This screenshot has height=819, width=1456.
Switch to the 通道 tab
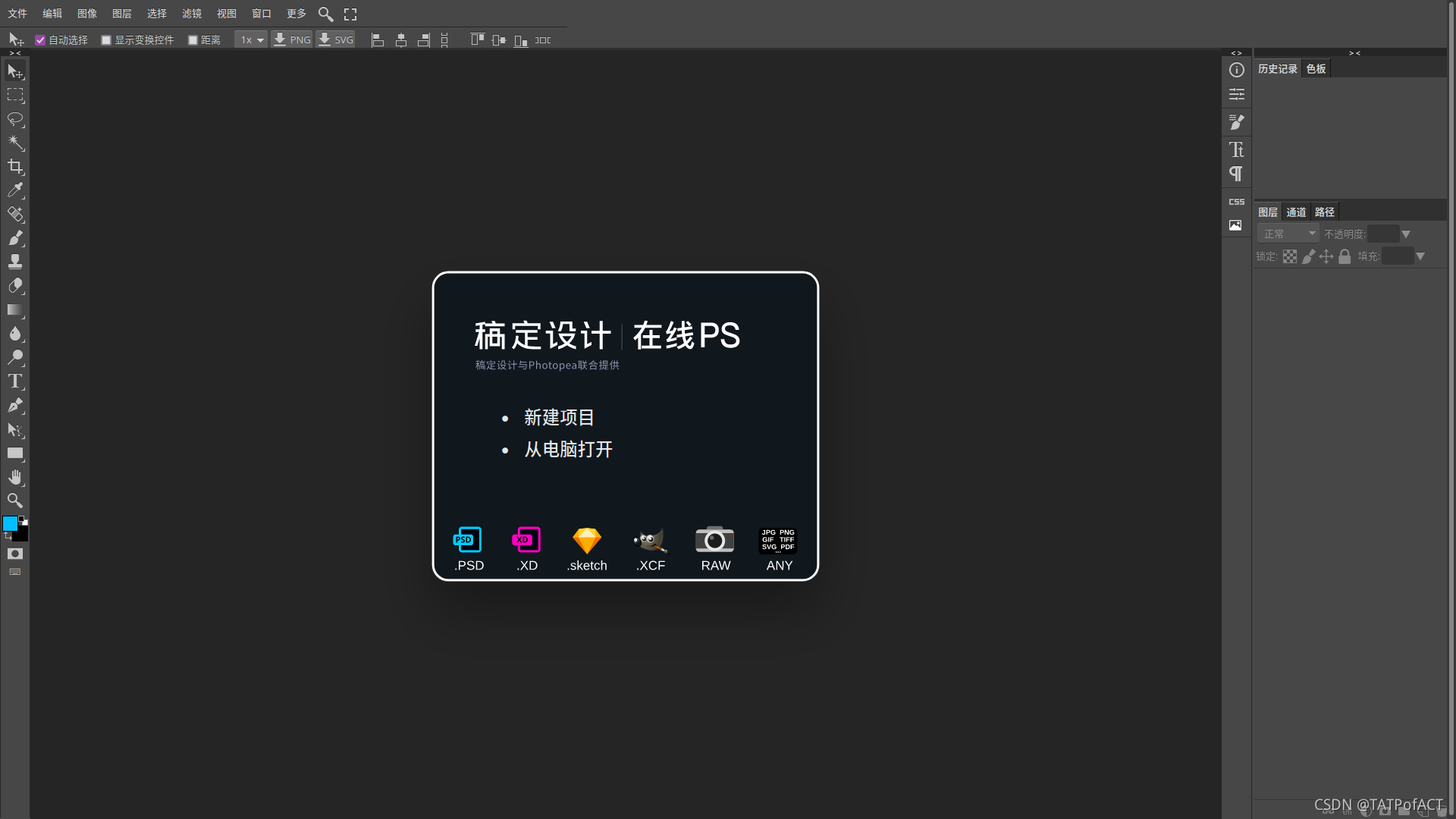[1297, 212]
